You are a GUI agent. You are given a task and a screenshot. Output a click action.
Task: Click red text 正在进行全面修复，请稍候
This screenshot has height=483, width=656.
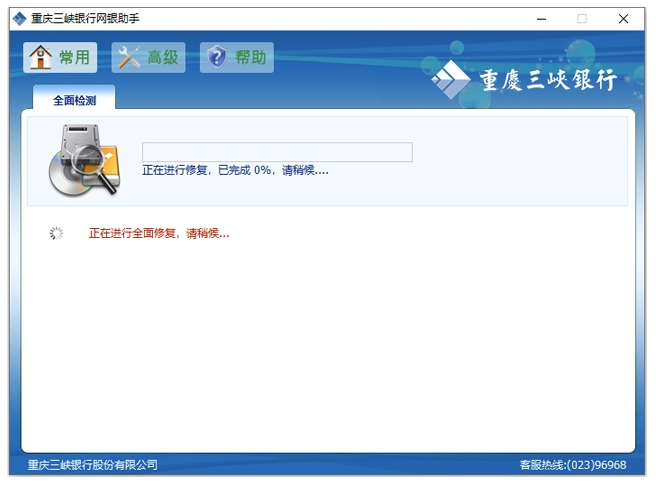click(159, 233)
